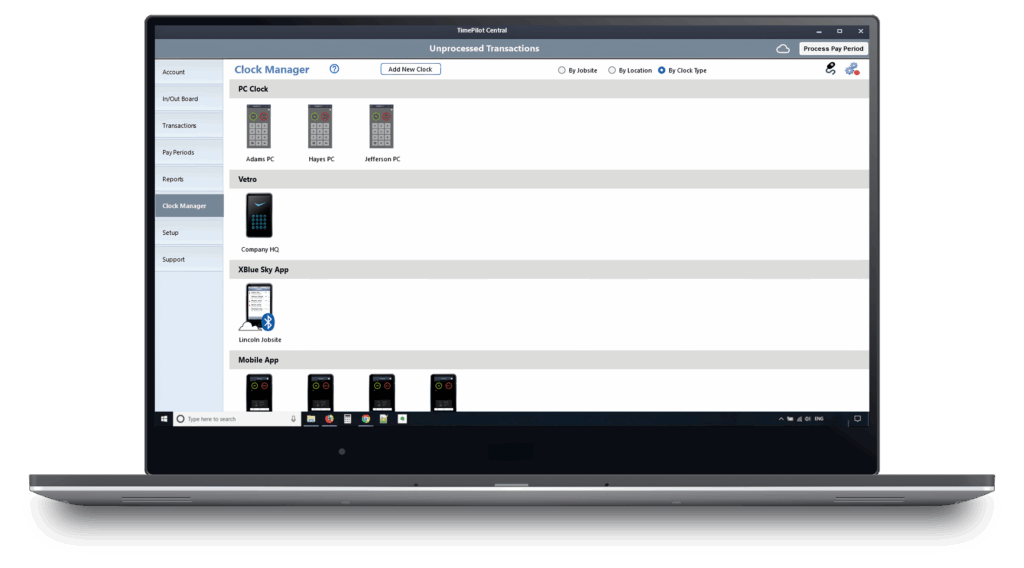The width and height of the screenshot is (1024, 568).
Task: Open the Lincoln Jobsite XBlue Sky App
Action: [x=259, y=307]
